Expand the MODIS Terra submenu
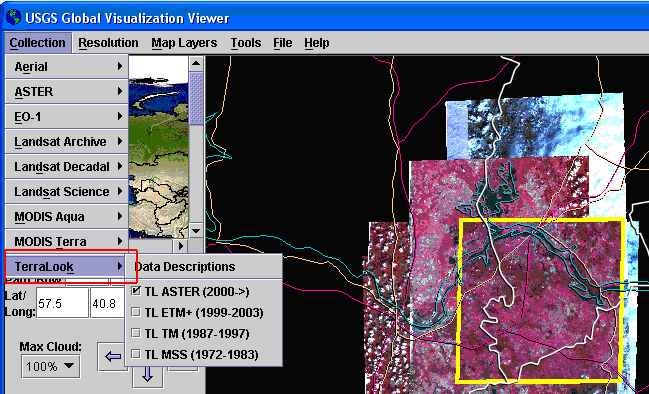 point(67,241)
